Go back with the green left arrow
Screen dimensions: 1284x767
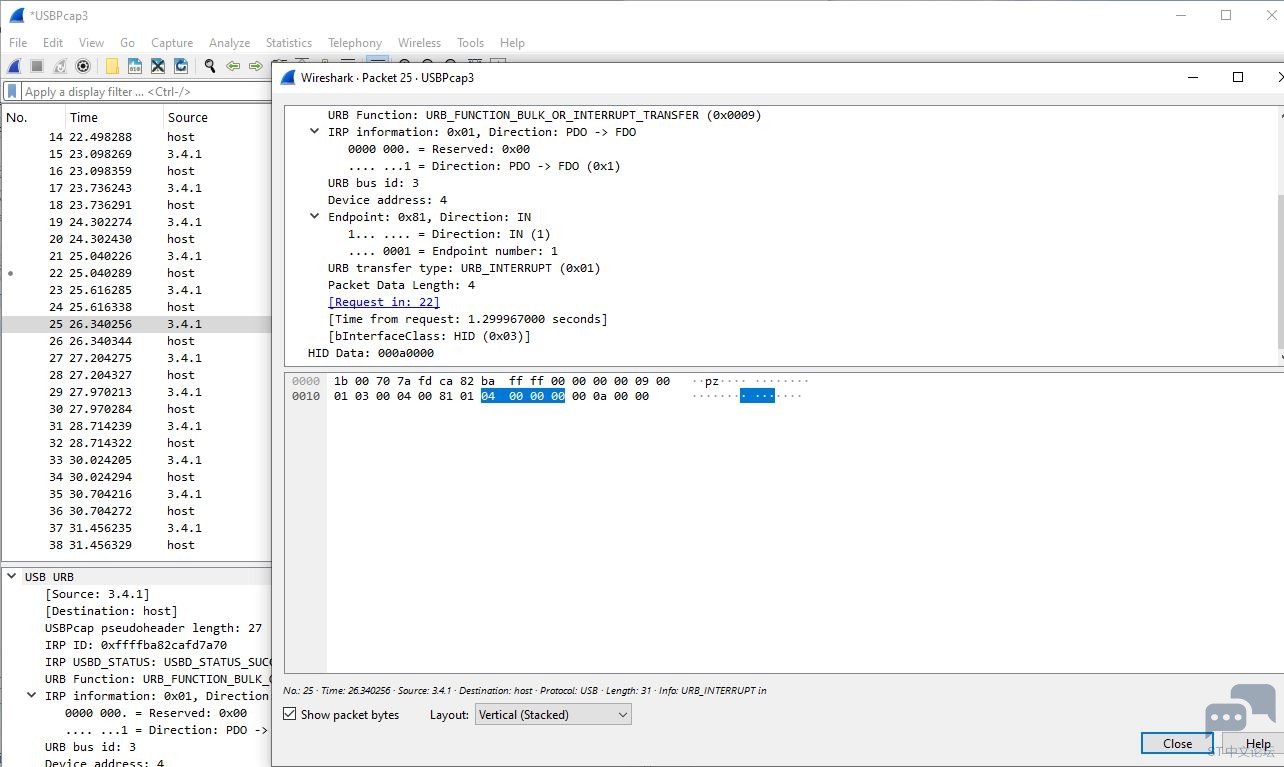[233, 66]
